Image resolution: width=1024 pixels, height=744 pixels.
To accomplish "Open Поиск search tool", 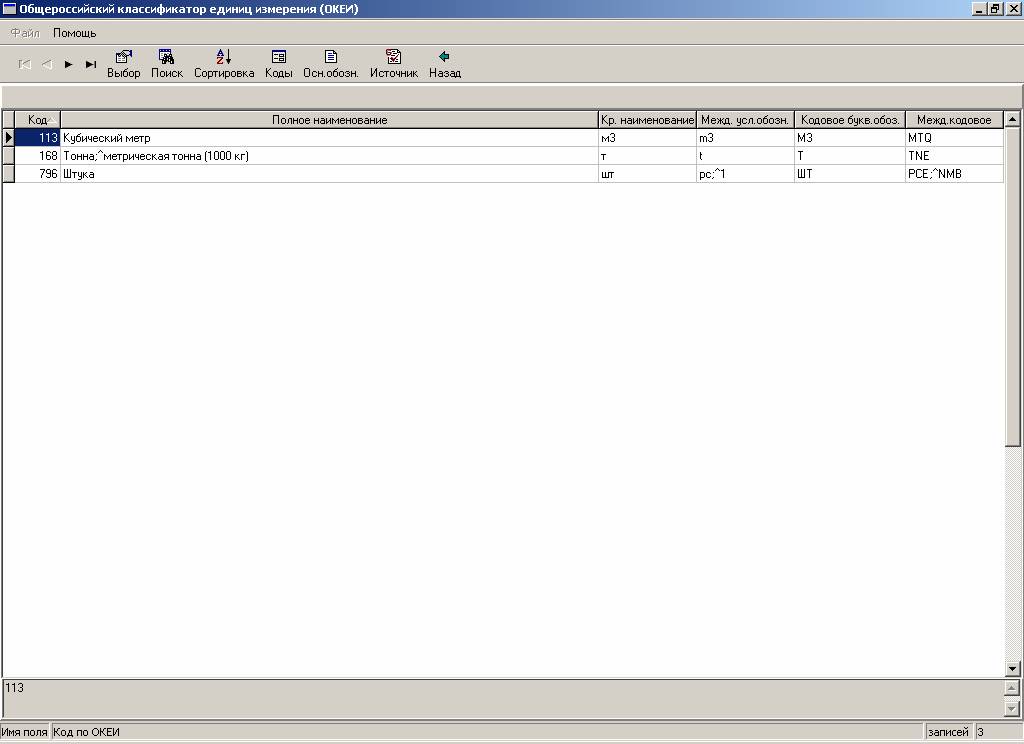I will point(167,64).
